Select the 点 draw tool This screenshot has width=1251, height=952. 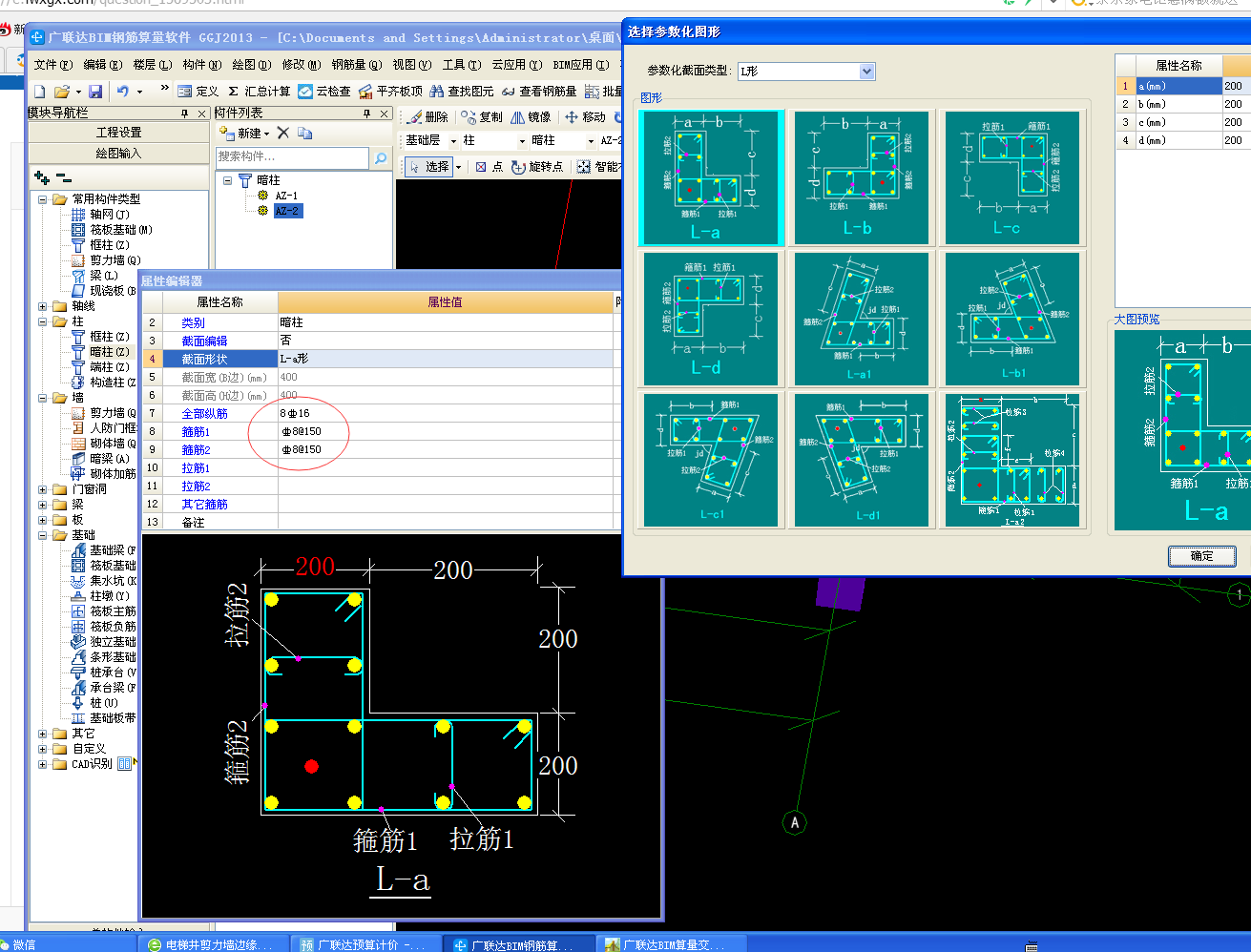[x=490, y=167]
